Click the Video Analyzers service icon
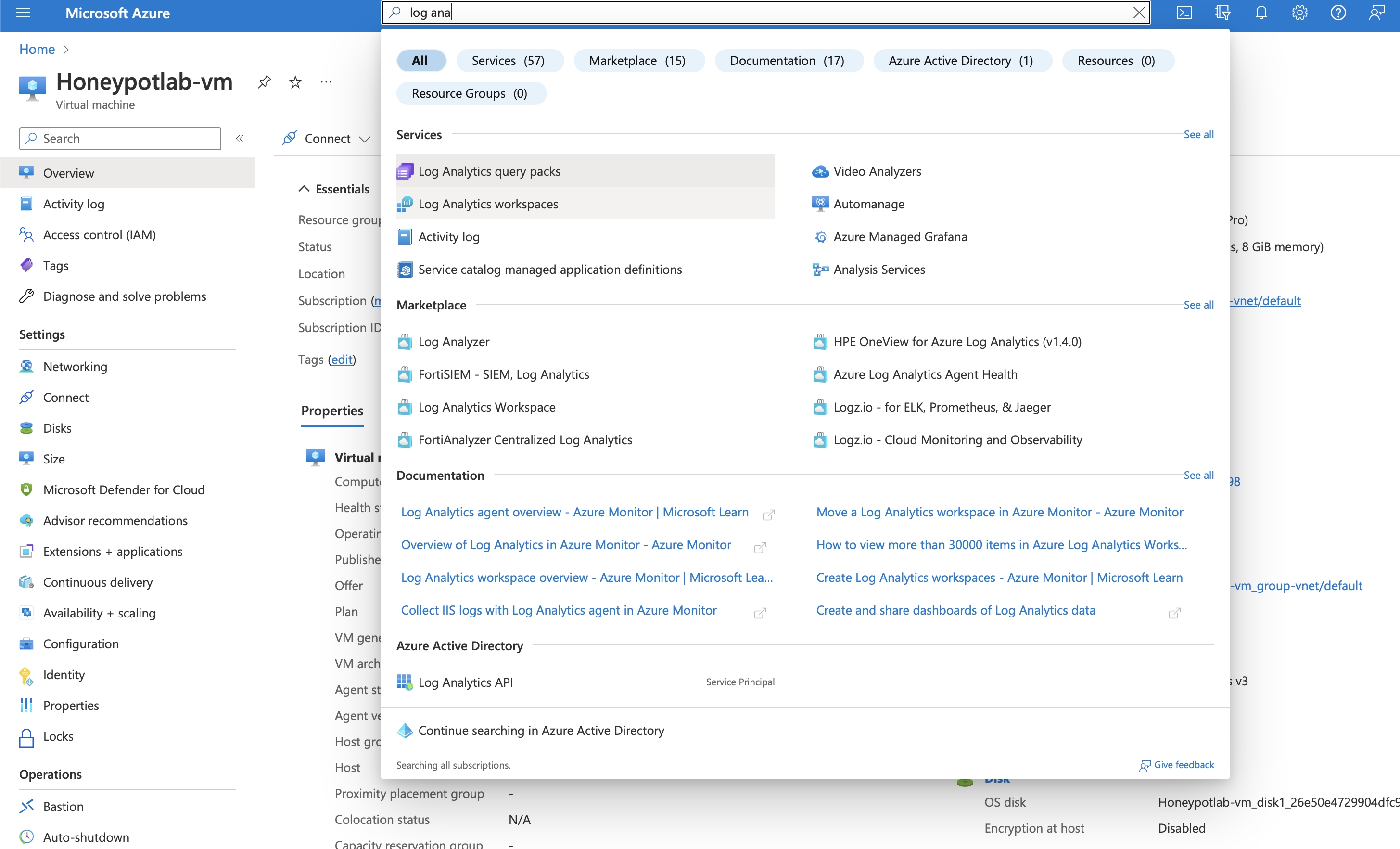 coord(820,171)
